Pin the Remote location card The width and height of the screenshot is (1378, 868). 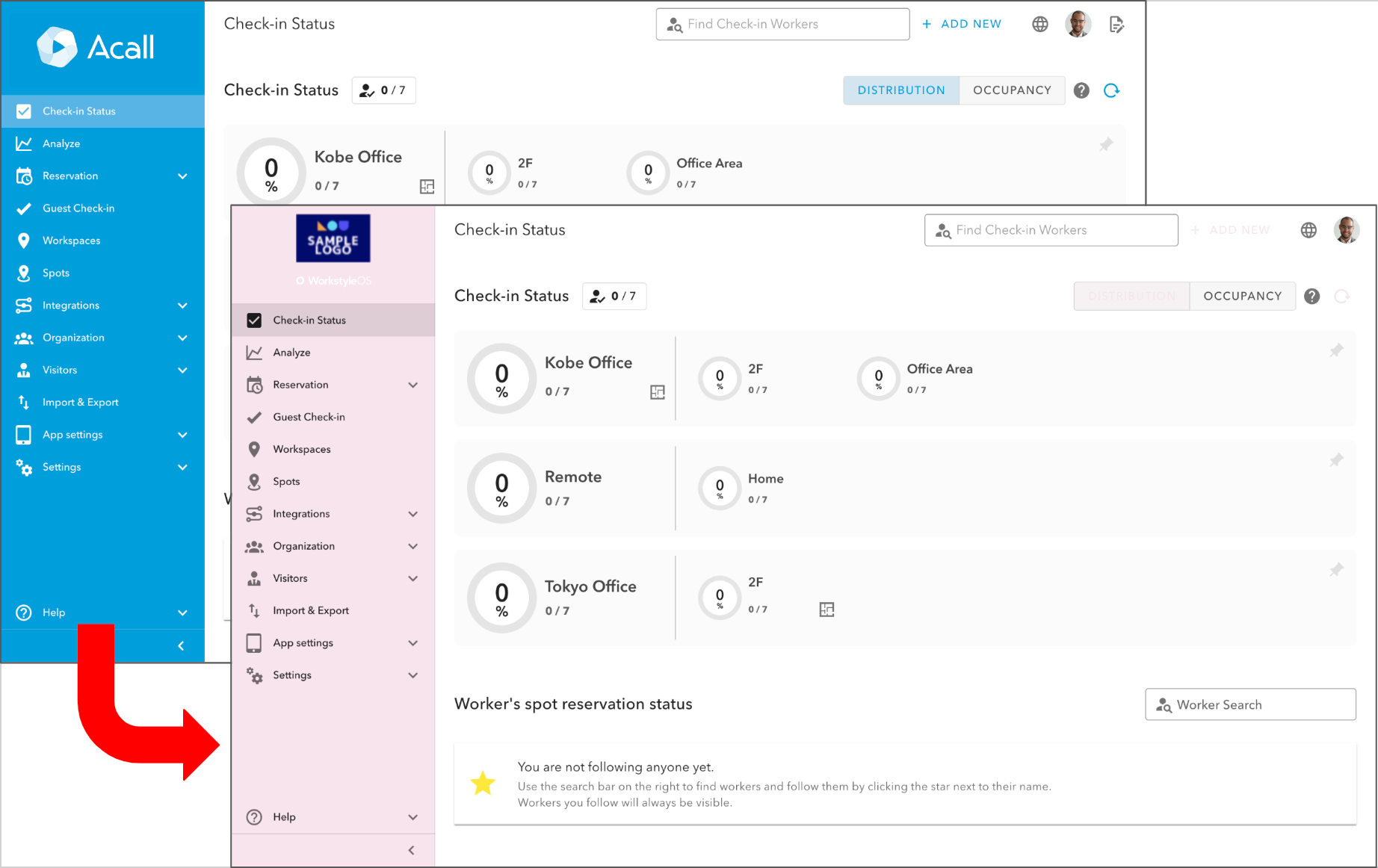(1336, 460)
